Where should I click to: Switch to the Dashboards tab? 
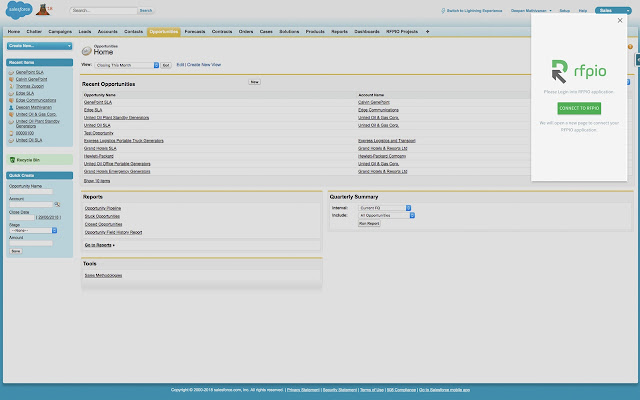click(x=367, y=31)
